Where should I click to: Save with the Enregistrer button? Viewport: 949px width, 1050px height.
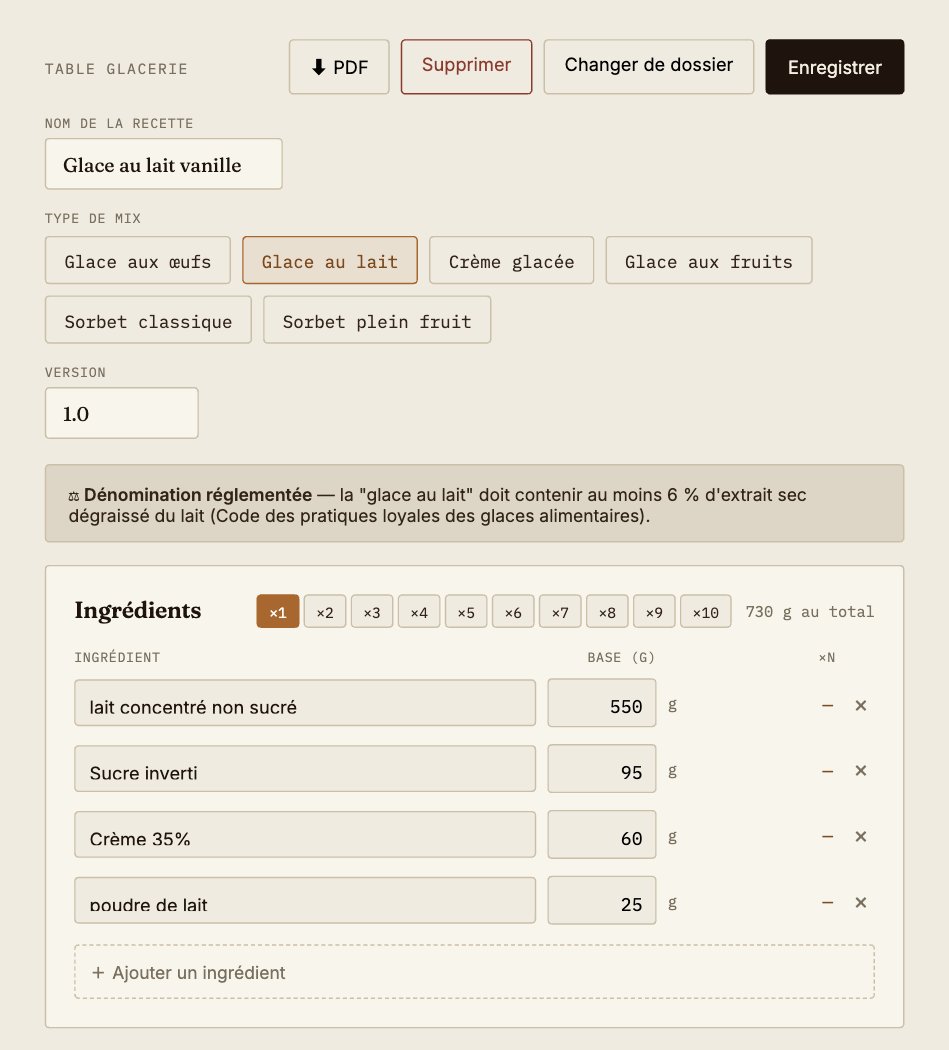(x=835, y=67)
